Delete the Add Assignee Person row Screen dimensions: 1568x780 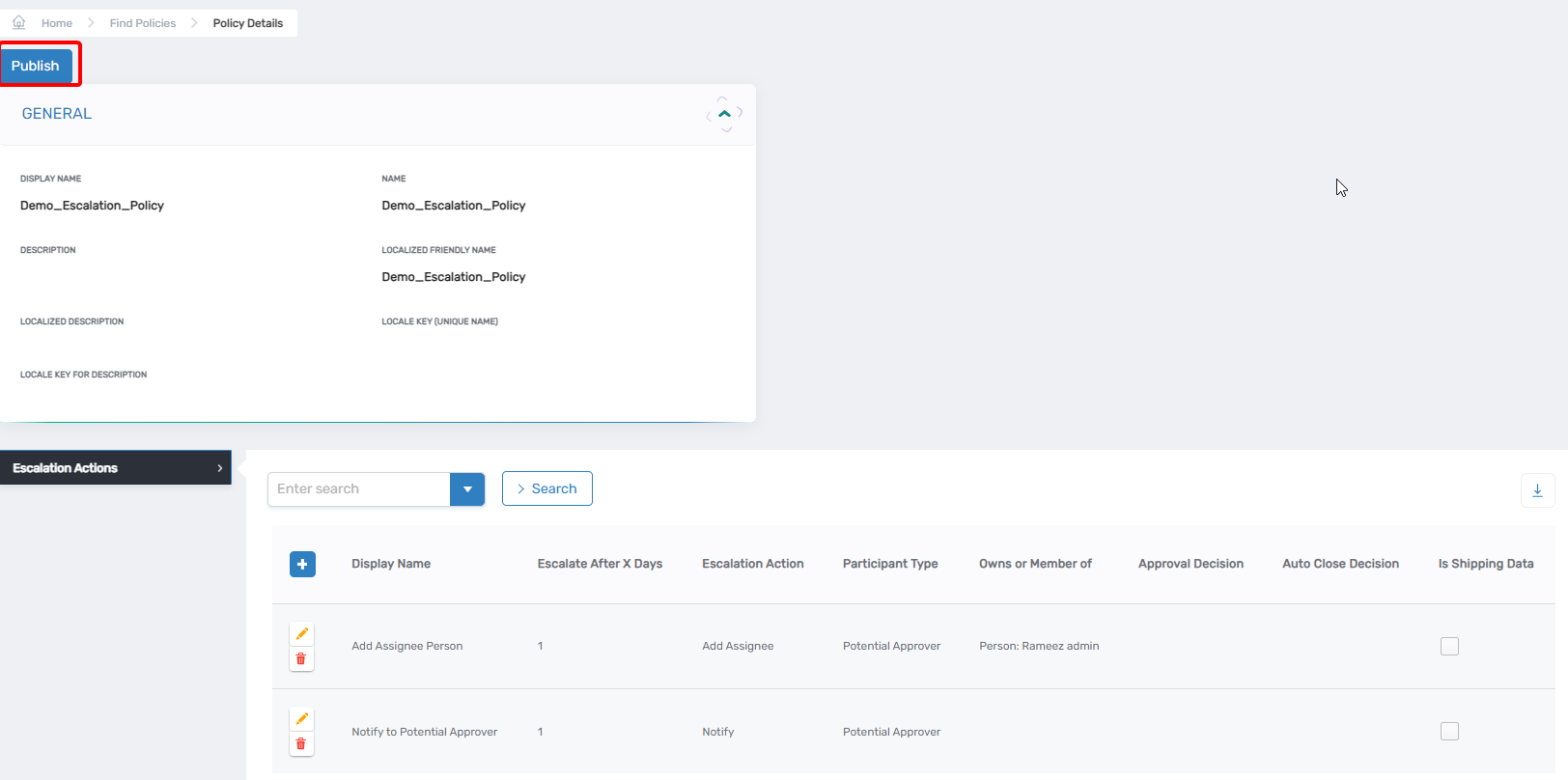click(x=301, y=659)
